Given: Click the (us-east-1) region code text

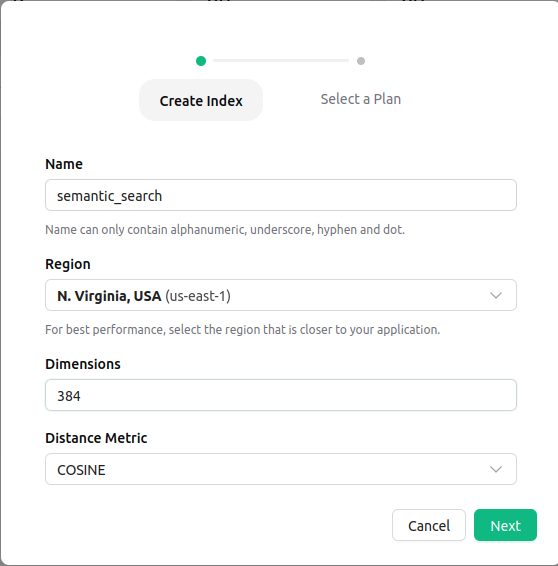Looking at the screenshot, I should click(x=198, y=296).
